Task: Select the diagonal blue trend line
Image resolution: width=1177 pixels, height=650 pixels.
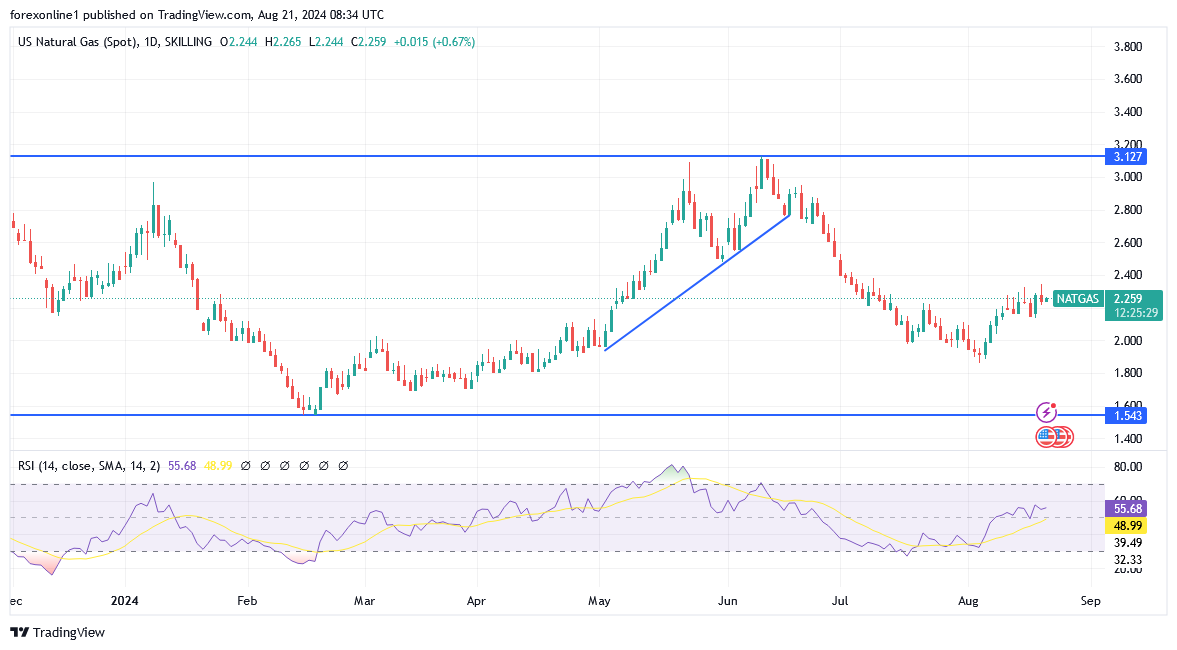Action: (697, 282)
